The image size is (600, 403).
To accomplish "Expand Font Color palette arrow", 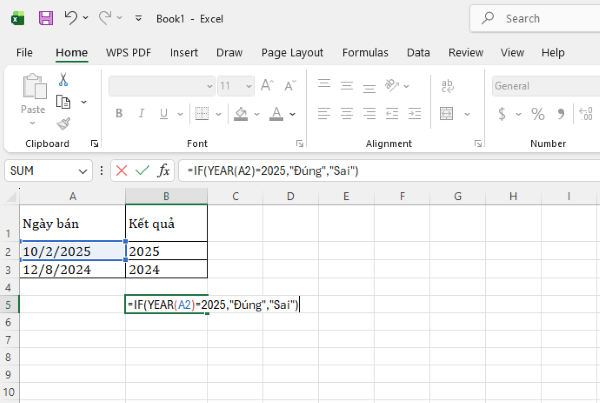I will pos(292,114).
